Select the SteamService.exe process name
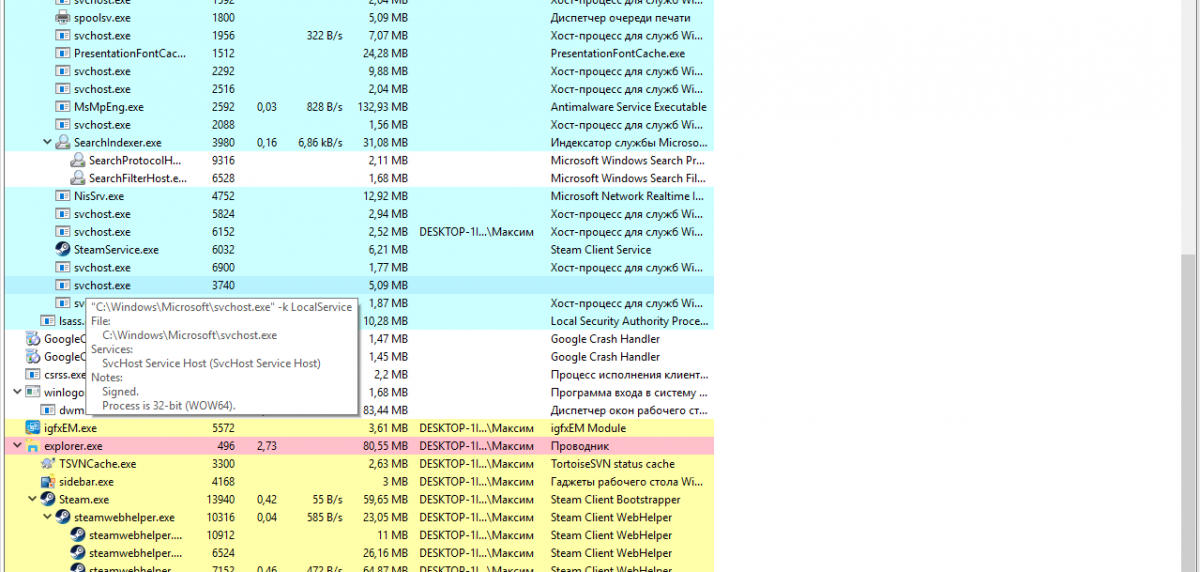 pos(116,250)
